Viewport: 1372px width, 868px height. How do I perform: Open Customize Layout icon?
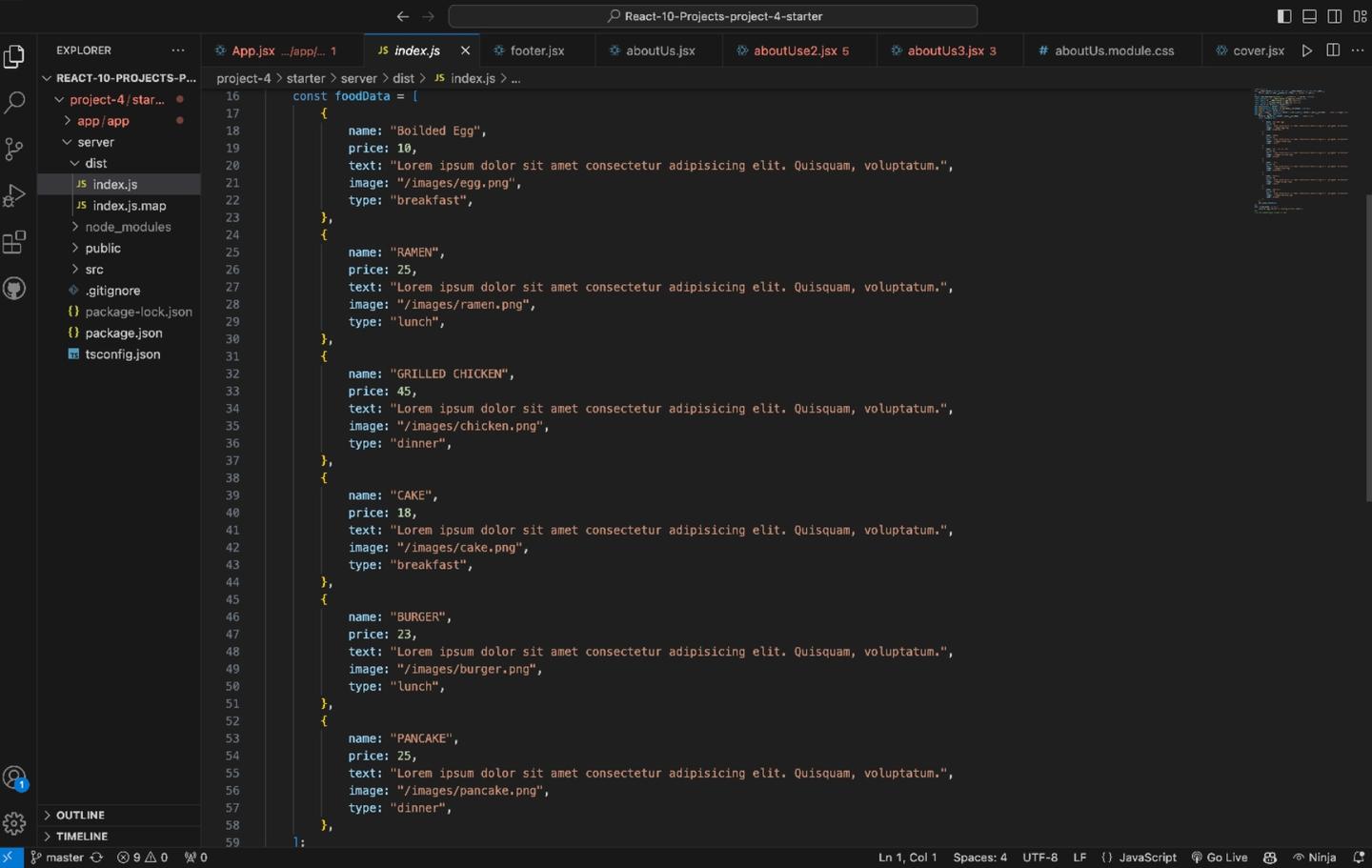pyautogui.click(x=1360, y=16)
